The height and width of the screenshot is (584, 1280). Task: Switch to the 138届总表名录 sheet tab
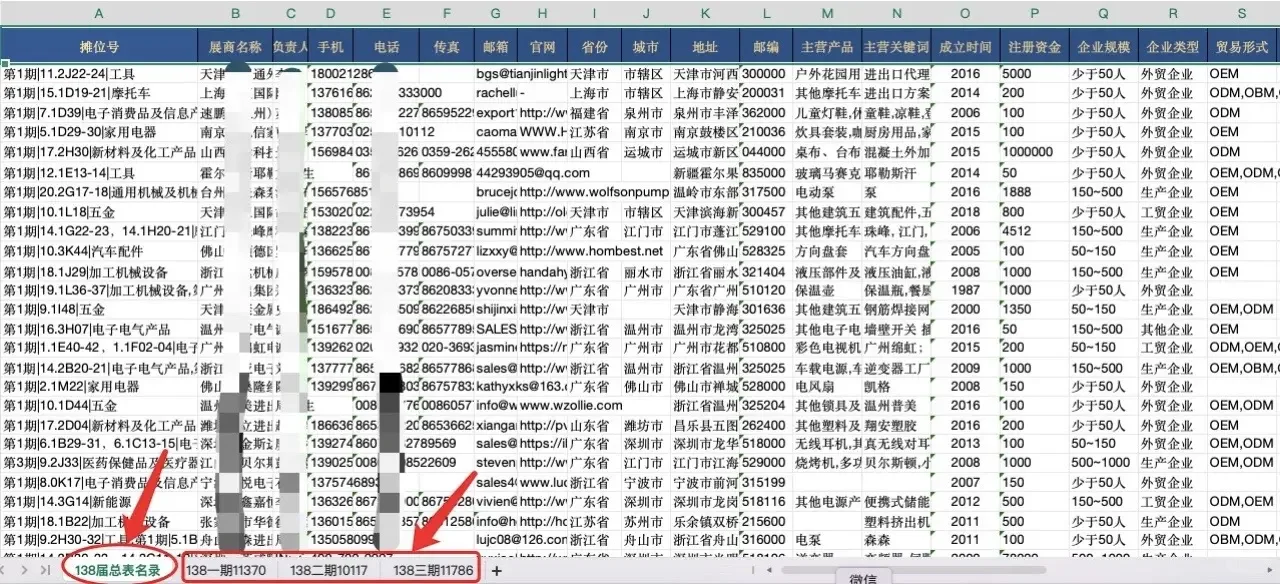[118, 570]
